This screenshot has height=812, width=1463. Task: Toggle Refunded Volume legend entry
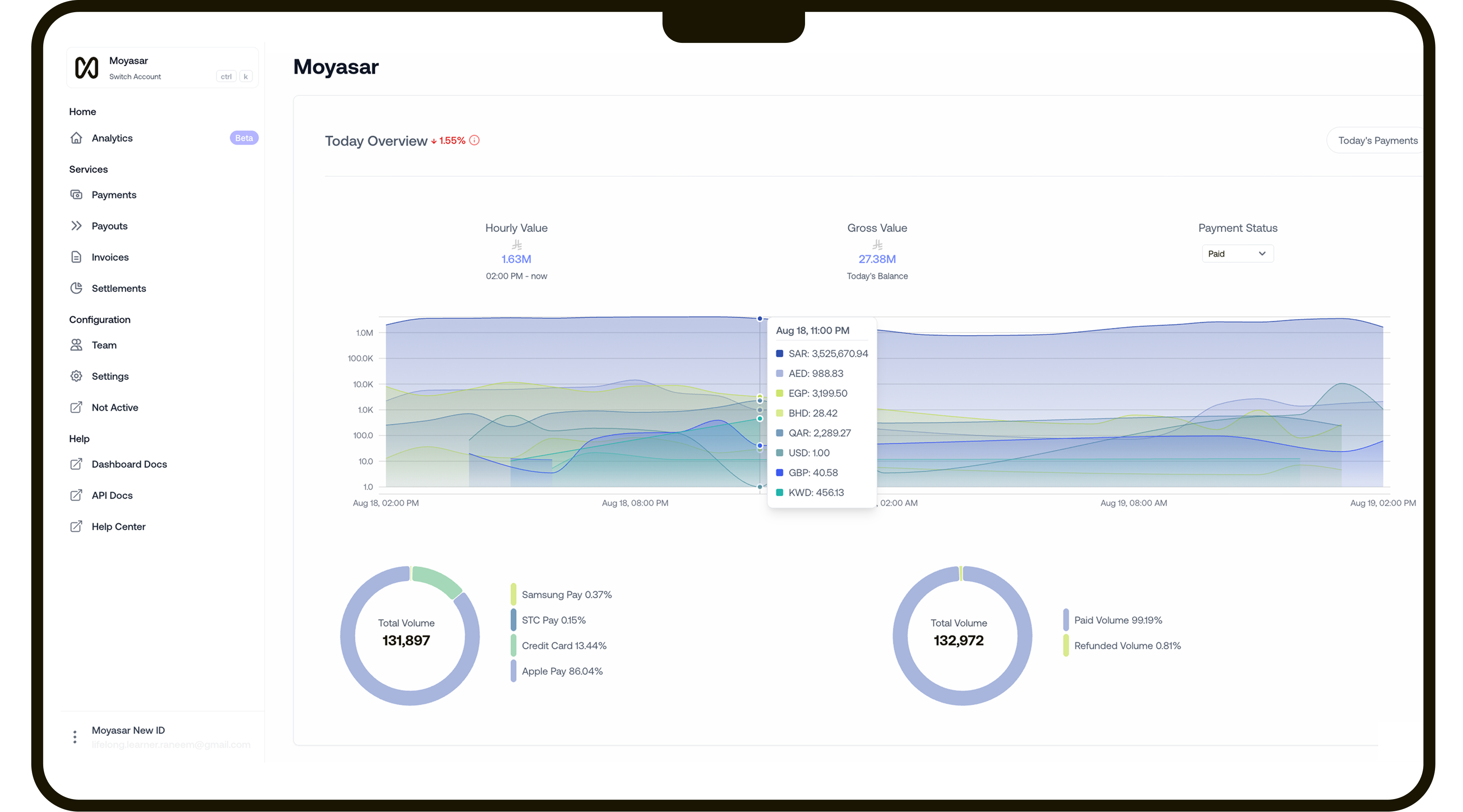click(1127, 646)
